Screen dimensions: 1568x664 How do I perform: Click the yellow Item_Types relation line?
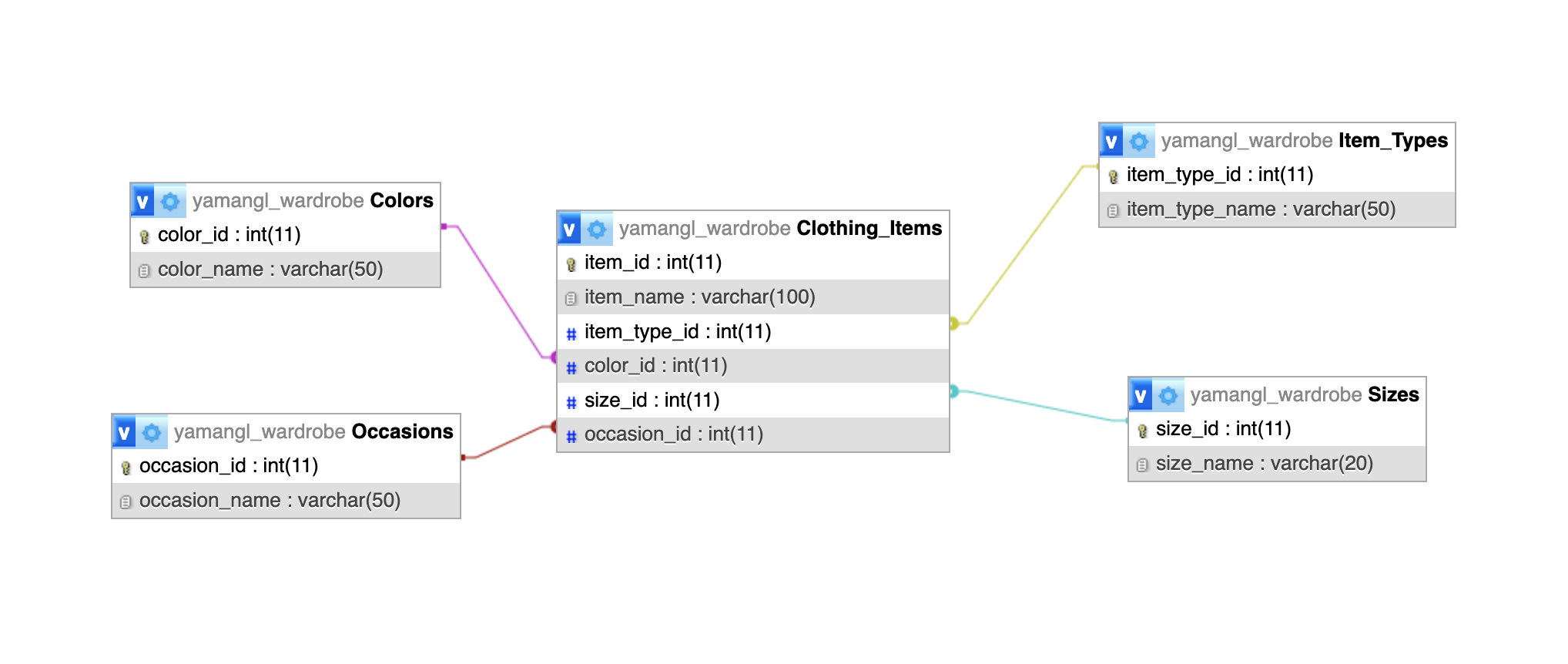coord(1024,245)
